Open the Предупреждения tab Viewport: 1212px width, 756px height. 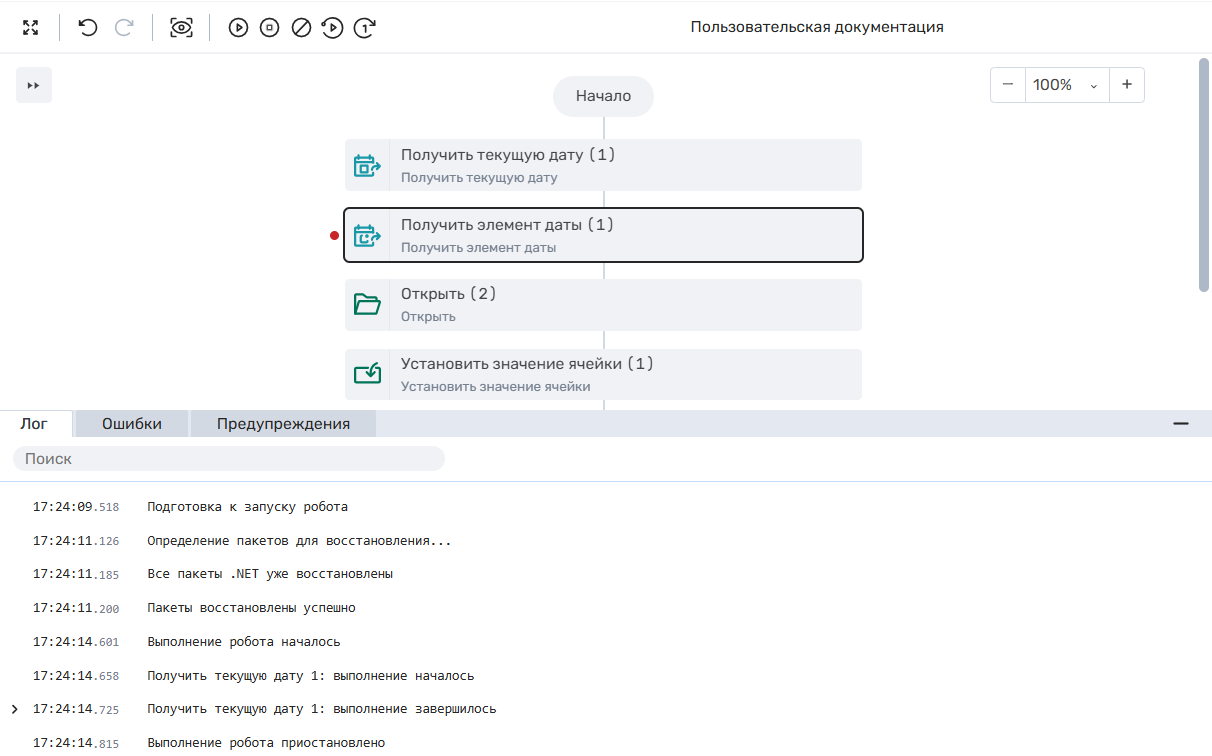point(283,424)
